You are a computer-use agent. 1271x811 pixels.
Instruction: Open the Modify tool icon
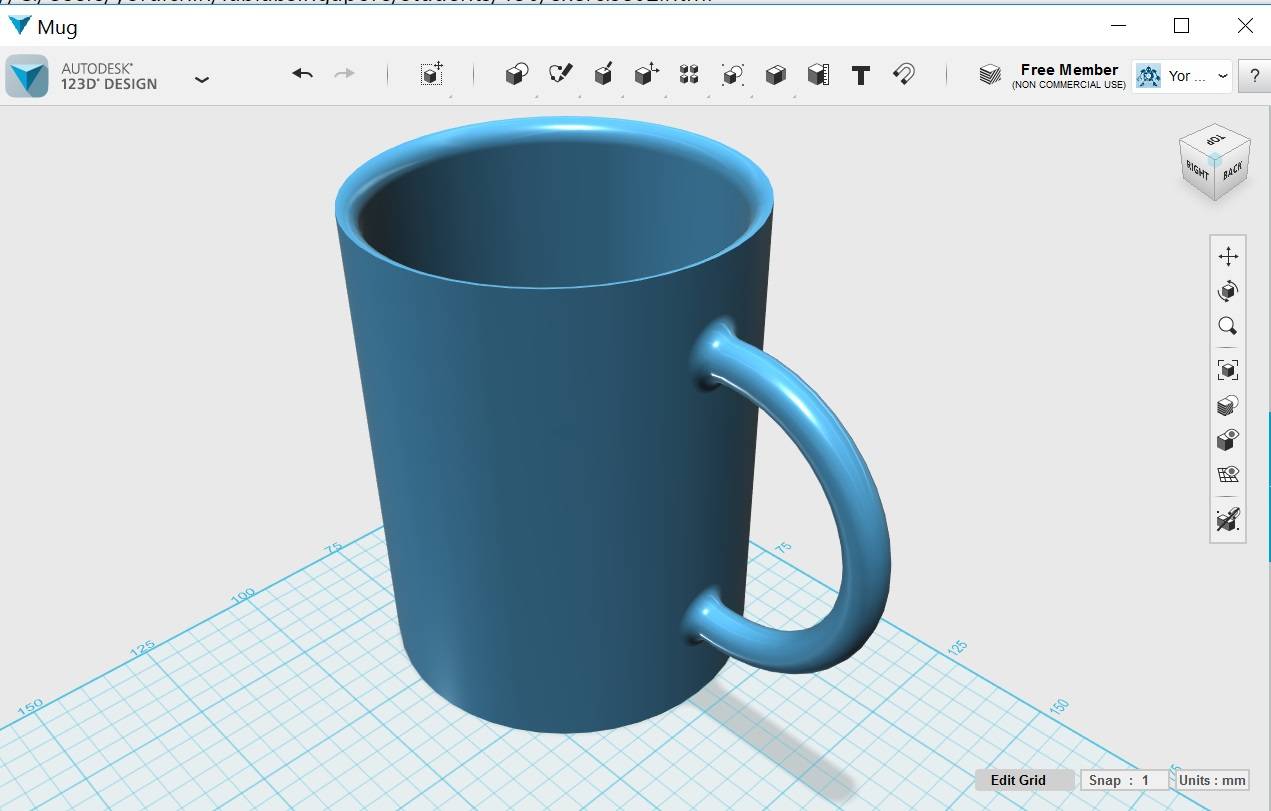pos(646,75)
